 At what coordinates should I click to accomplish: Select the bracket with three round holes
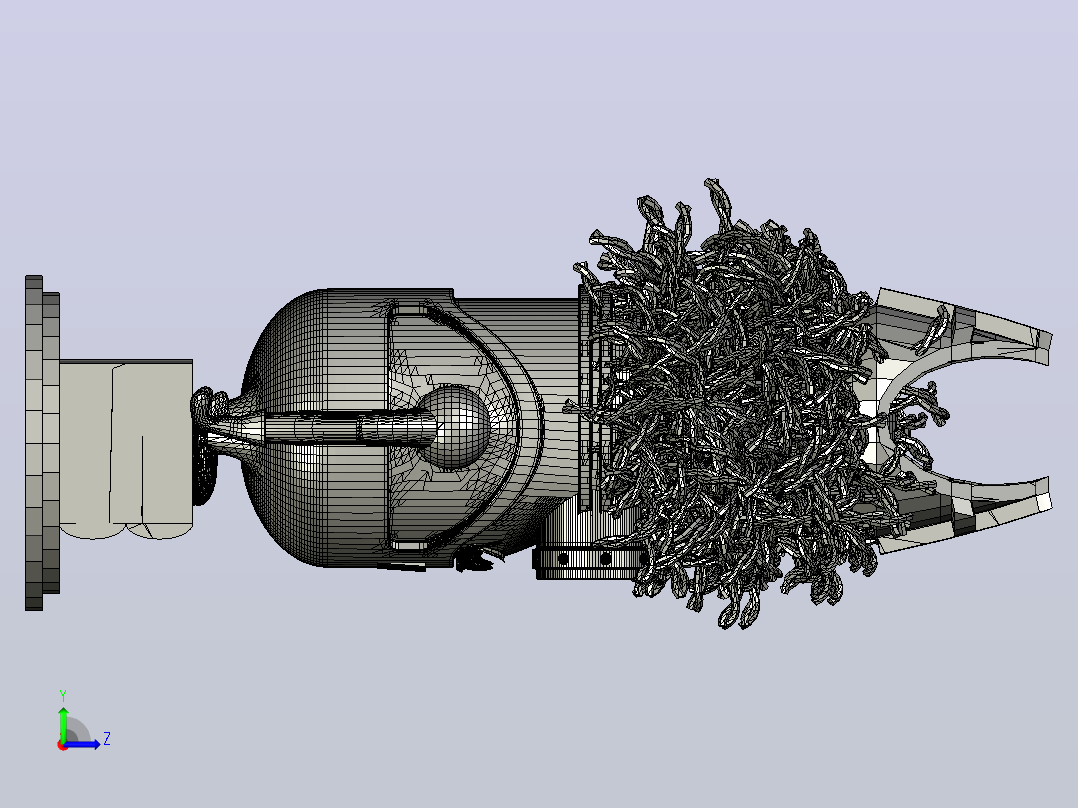point(590,558)
